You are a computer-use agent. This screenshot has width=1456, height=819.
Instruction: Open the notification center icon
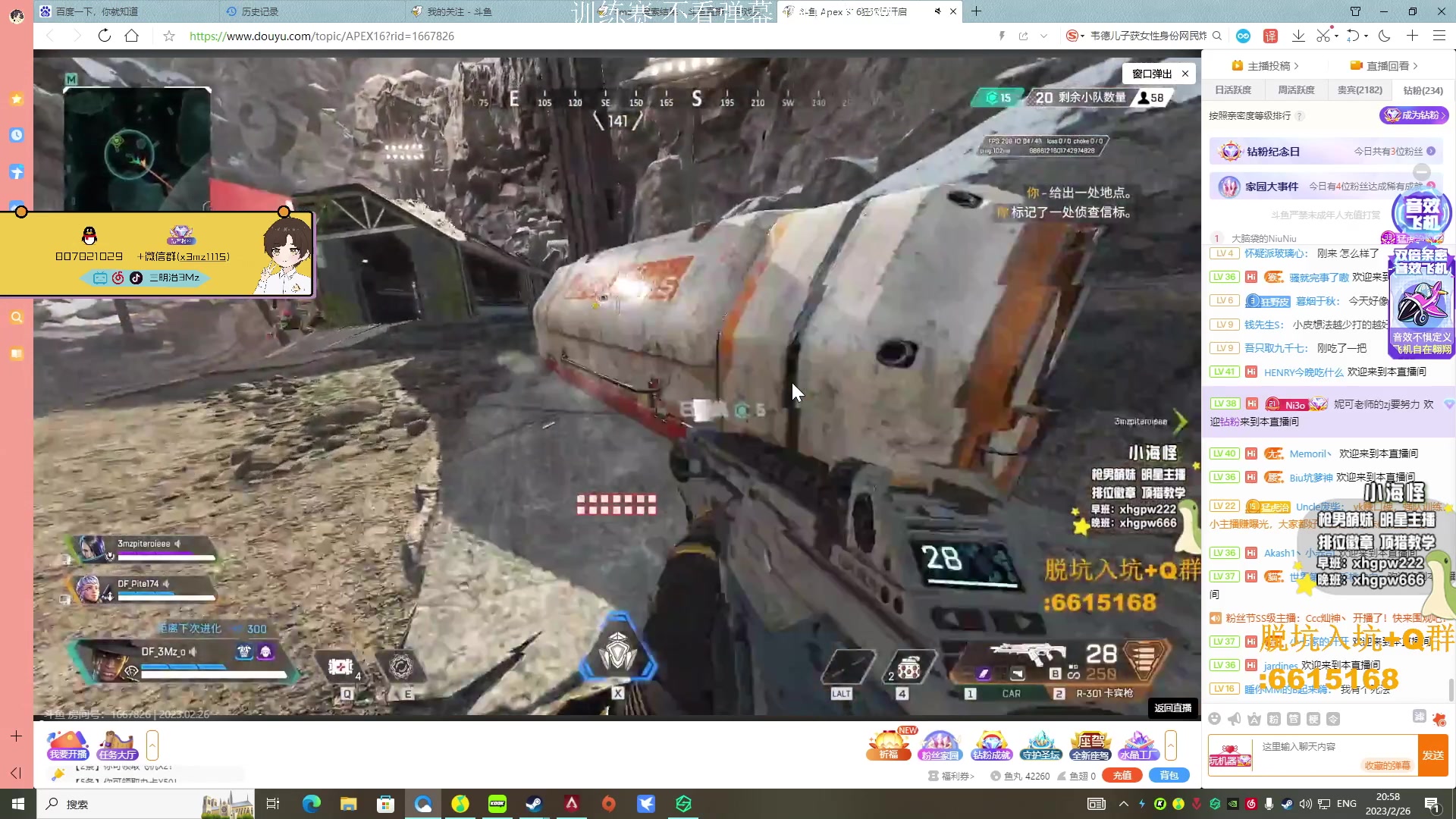[x=1432, y=804]
